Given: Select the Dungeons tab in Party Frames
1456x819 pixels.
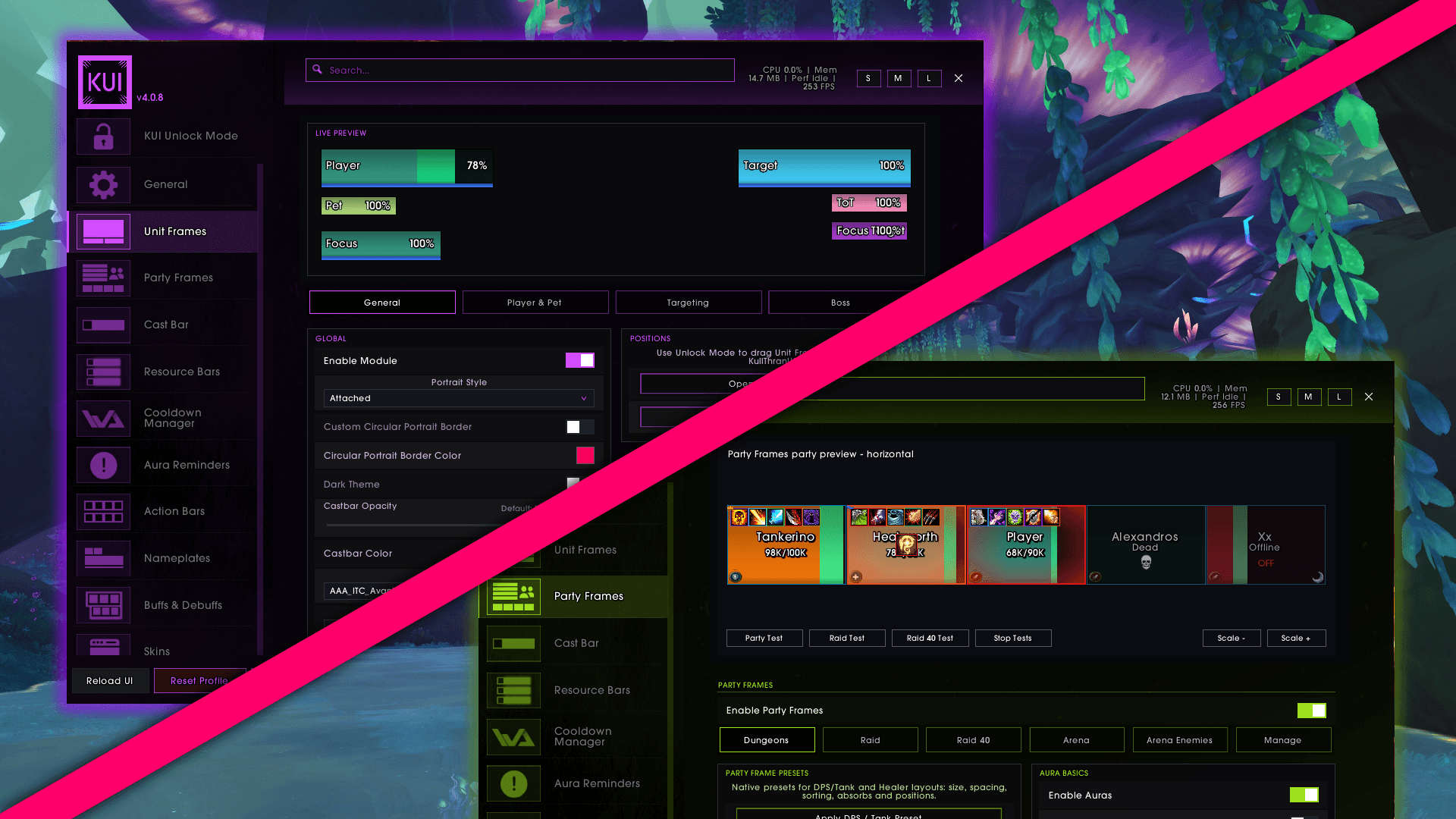Looking at the screenshot, I should [x=767, y=740].
